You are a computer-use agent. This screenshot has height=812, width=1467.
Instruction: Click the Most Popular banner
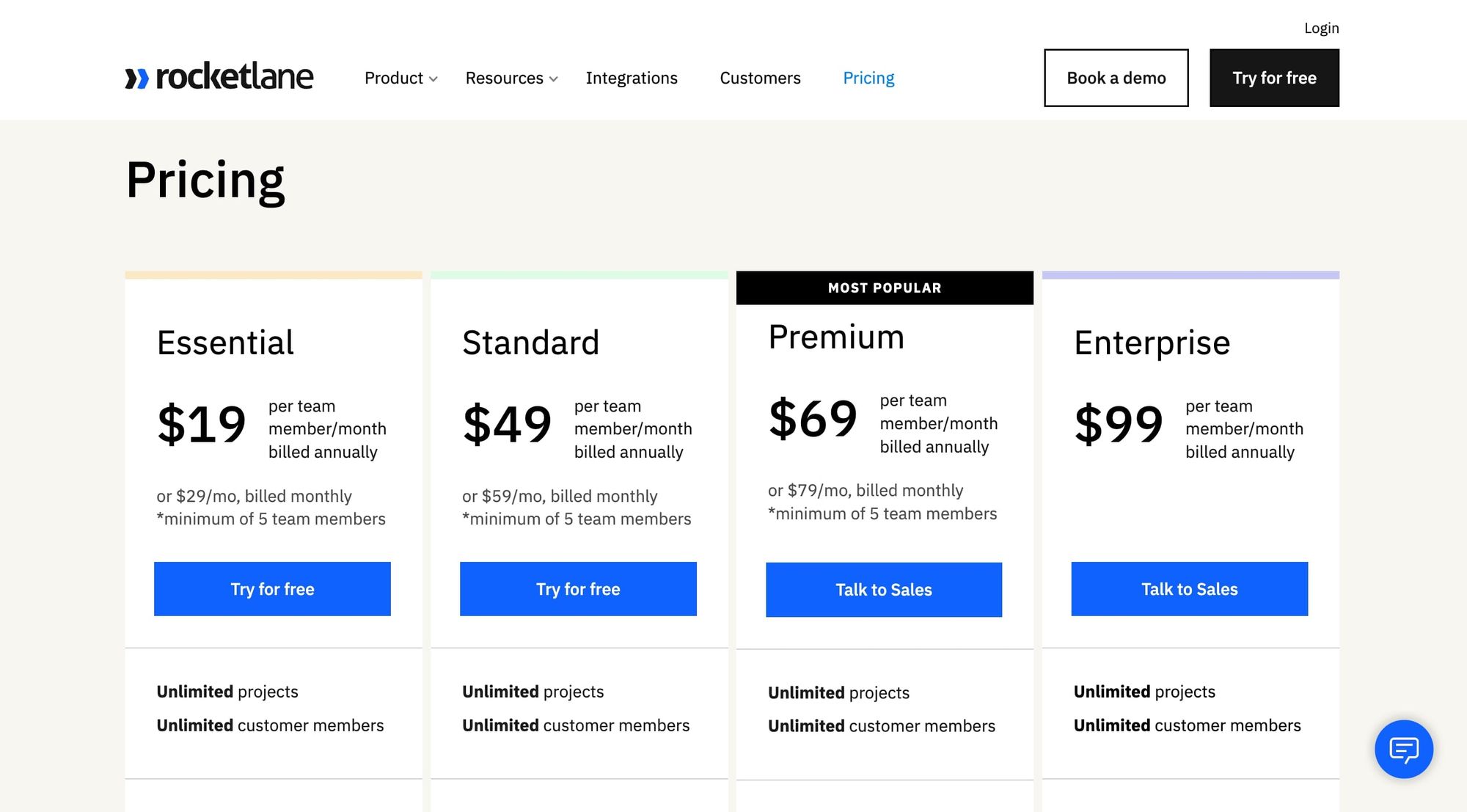pyautogui.click(x=885, y=288)
